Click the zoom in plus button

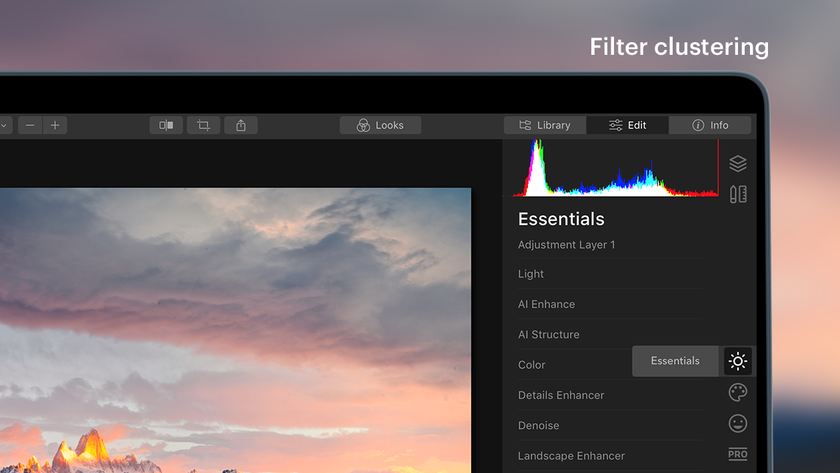(55, 125)
